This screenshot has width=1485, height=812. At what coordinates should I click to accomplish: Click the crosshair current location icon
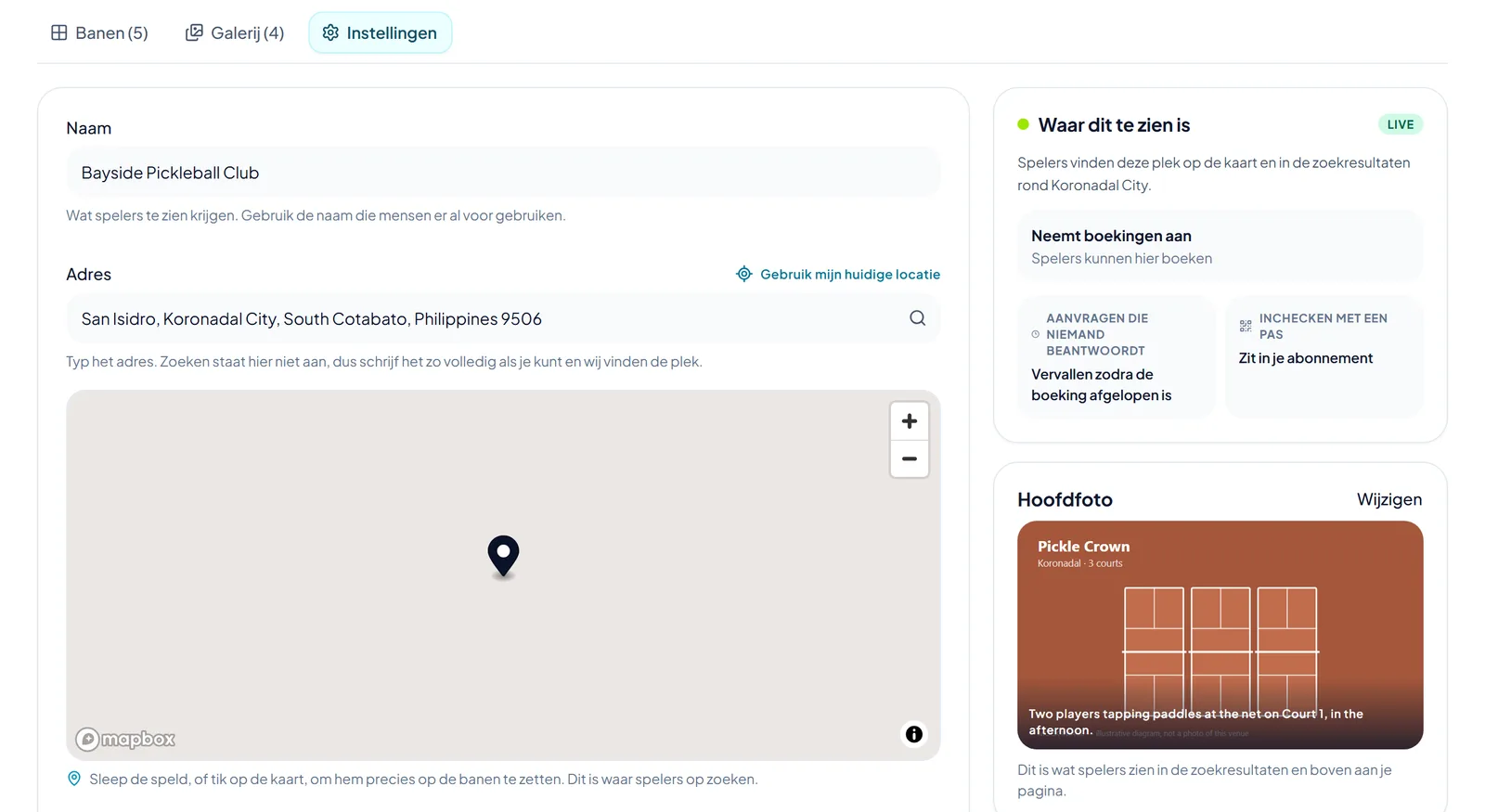tap(744, 274)
